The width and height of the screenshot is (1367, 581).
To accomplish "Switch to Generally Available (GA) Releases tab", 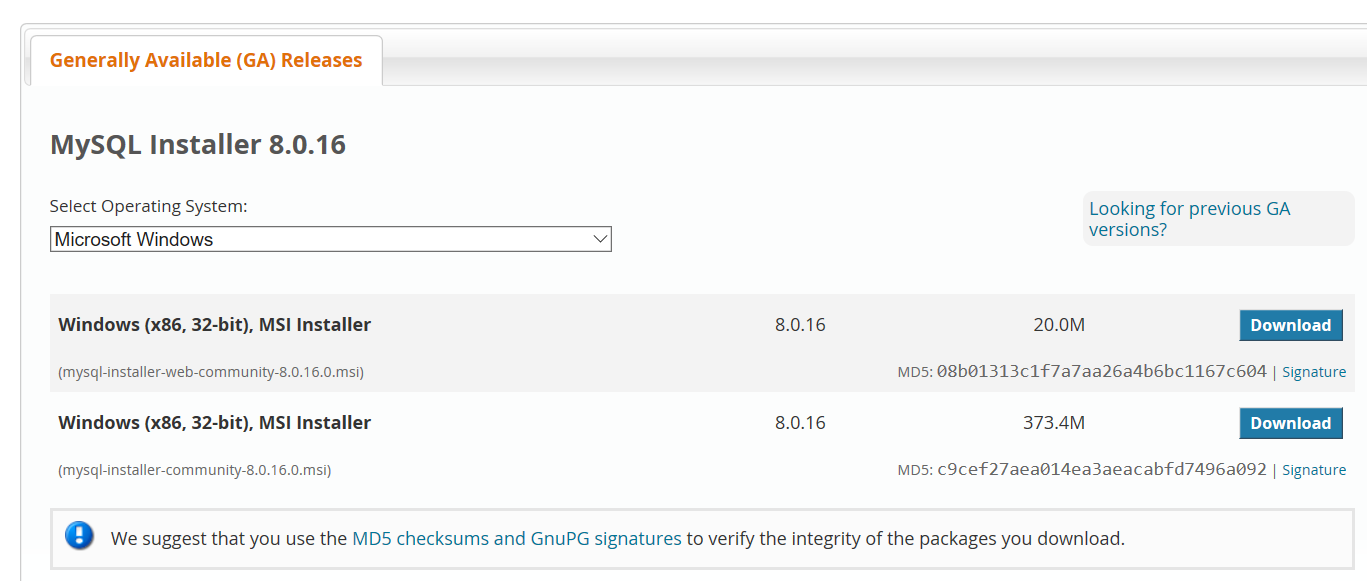I will coord(206,60).
